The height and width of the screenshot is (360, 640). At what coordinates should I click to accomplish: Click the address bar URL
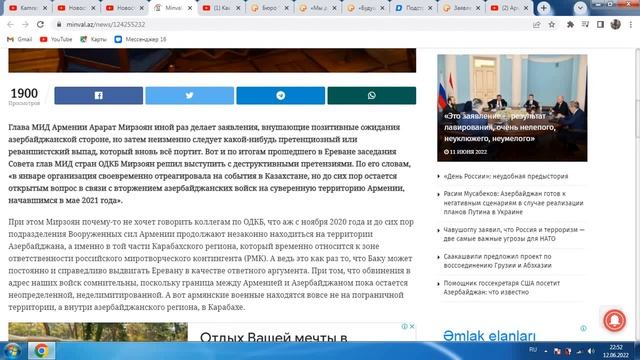[x=106, y=24]
